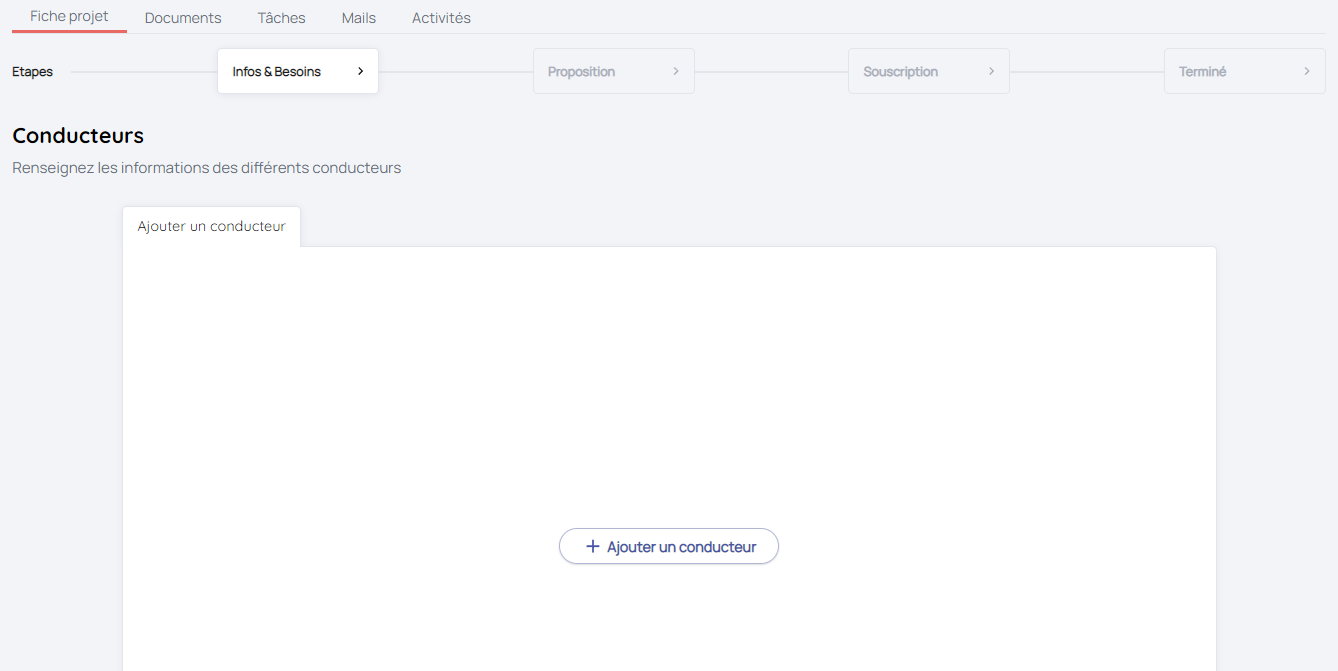This screenshot has height=671, width=1338.
Task: Select the Ajouter un conducteur panel tab
Action: (211, 226)
